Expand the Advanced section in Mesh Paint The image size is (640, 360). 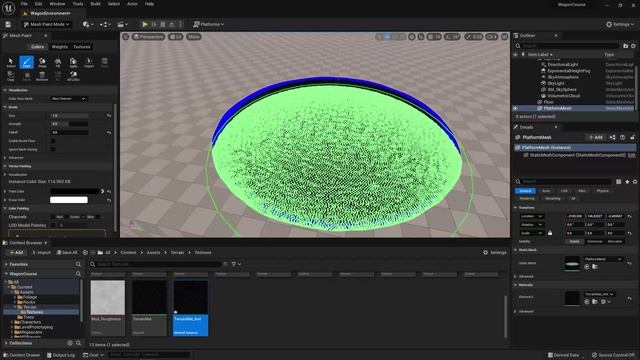[5, 158]
